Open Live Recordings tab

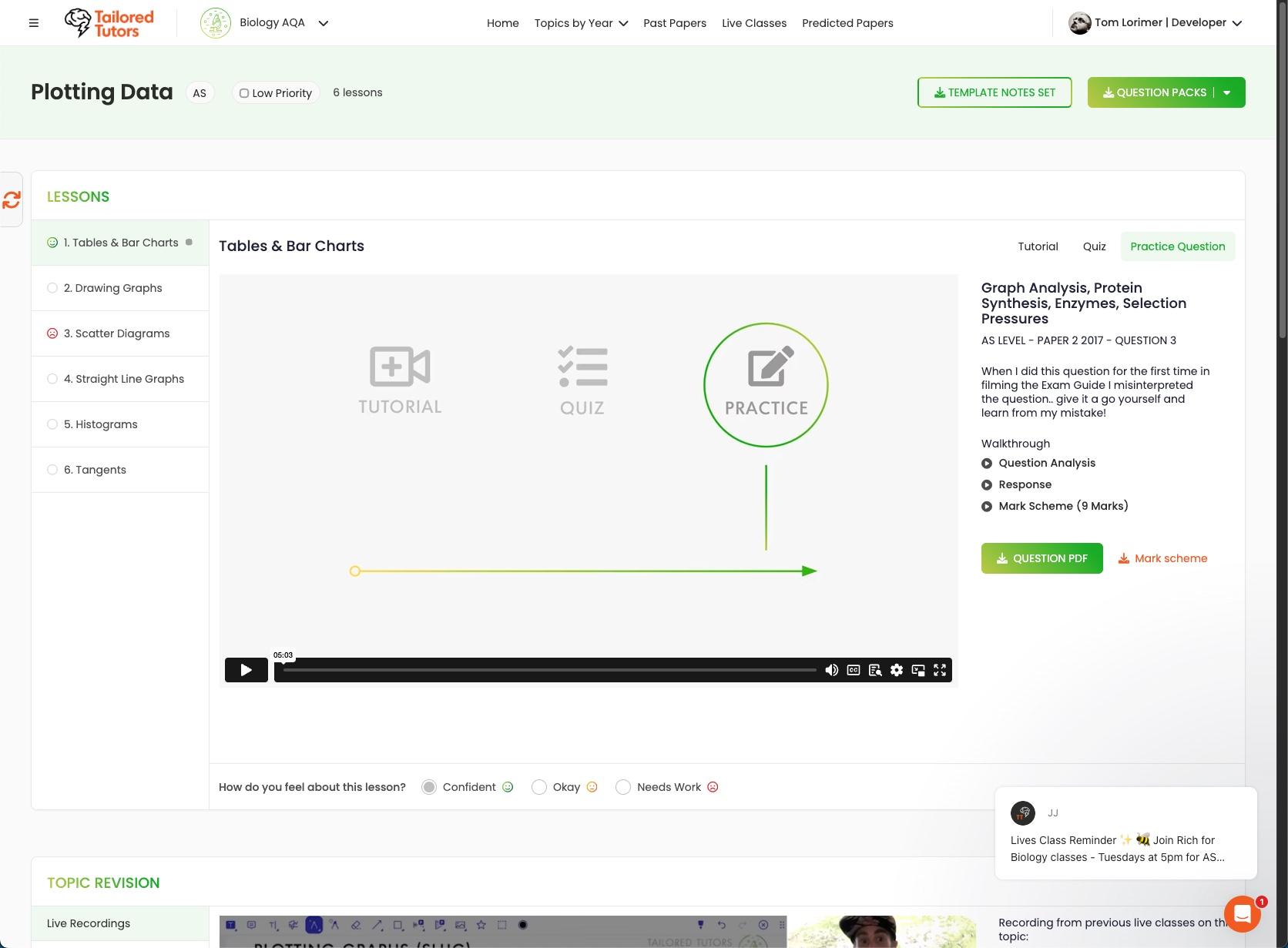coord(120,923)
